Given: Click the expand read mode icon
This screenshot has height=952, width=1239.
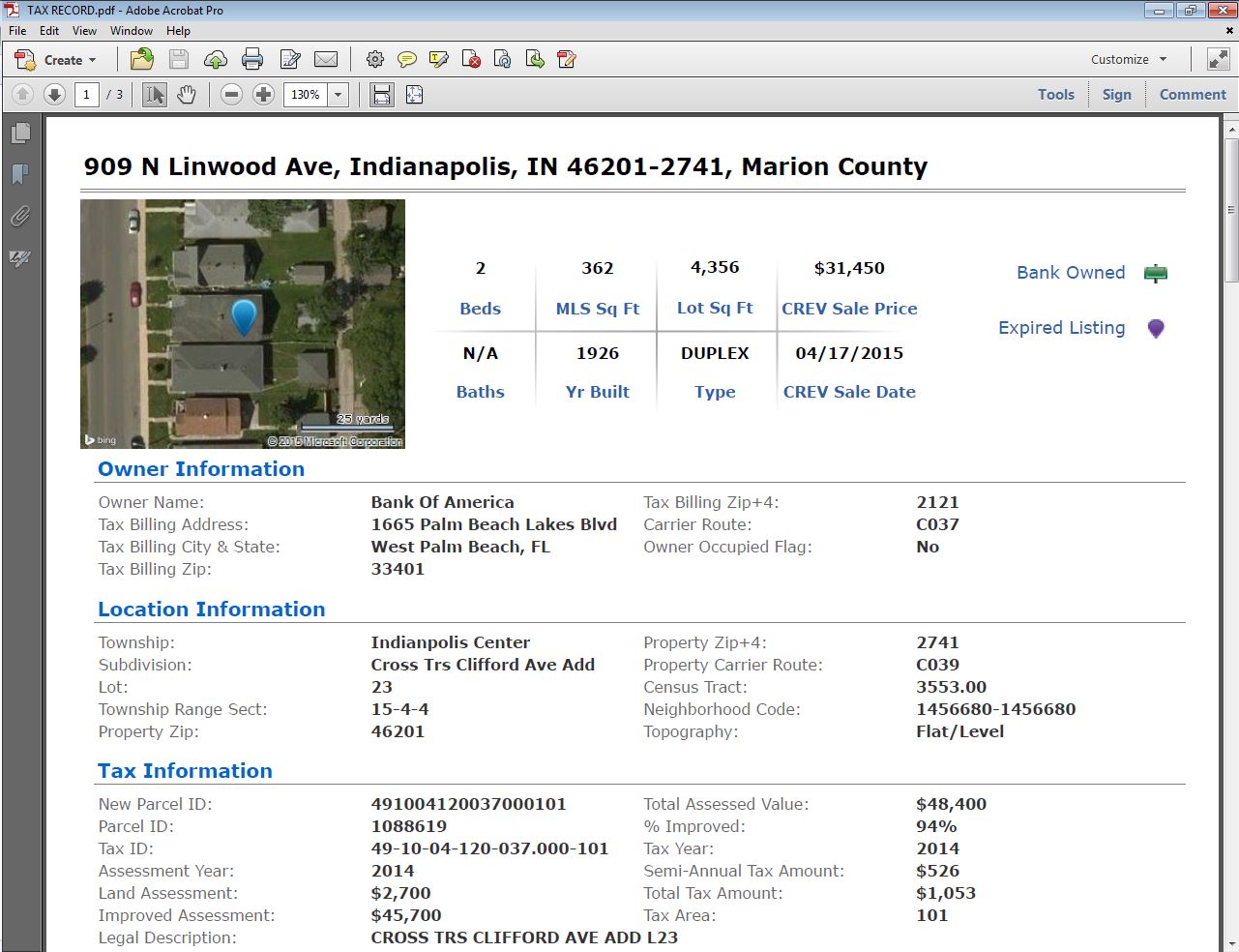Looking at the screenshot, I should point(1218,60).
